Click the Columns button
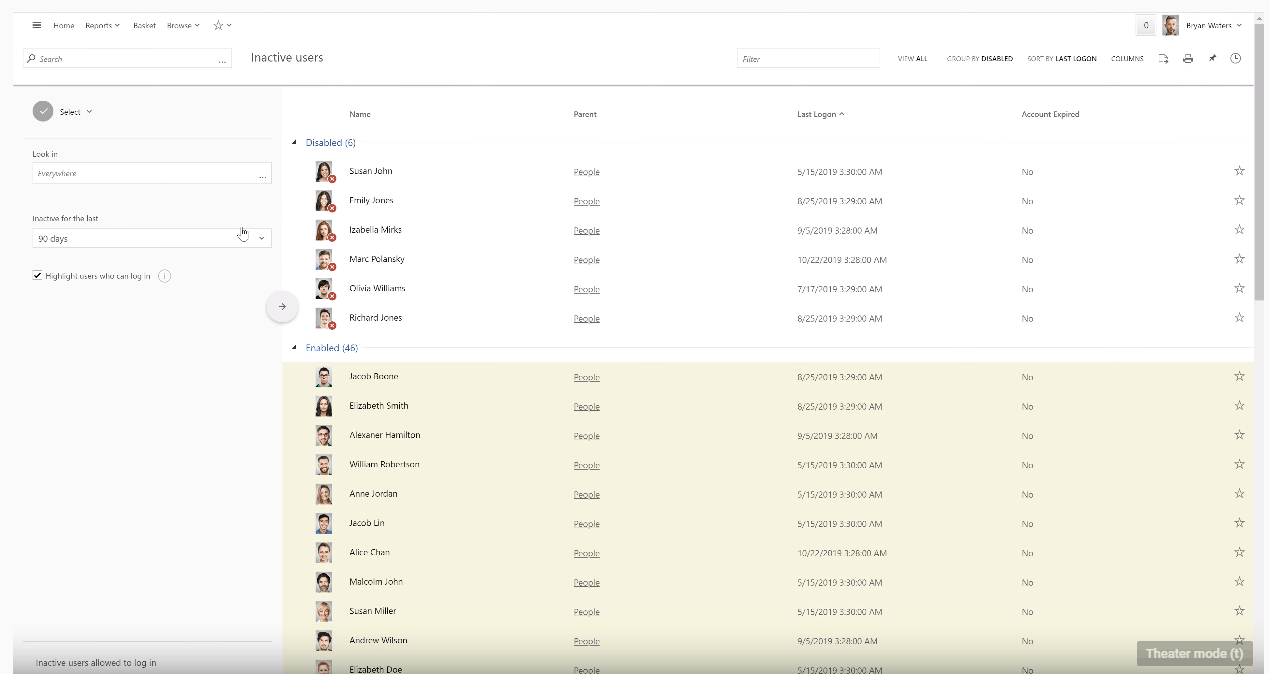 pos(1127,59)
